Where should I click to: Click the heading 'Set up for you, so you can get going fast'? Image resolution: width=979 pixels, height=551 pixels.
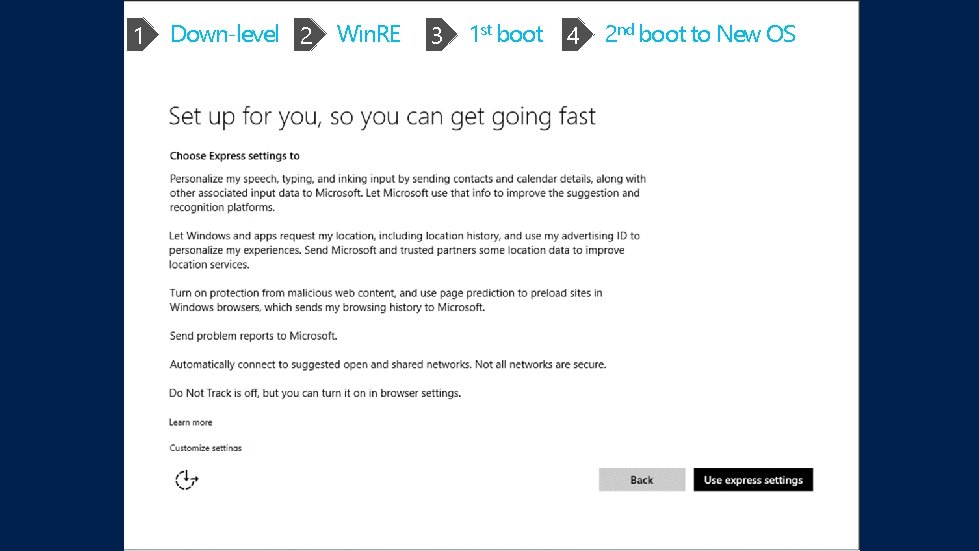coord(382,117)
